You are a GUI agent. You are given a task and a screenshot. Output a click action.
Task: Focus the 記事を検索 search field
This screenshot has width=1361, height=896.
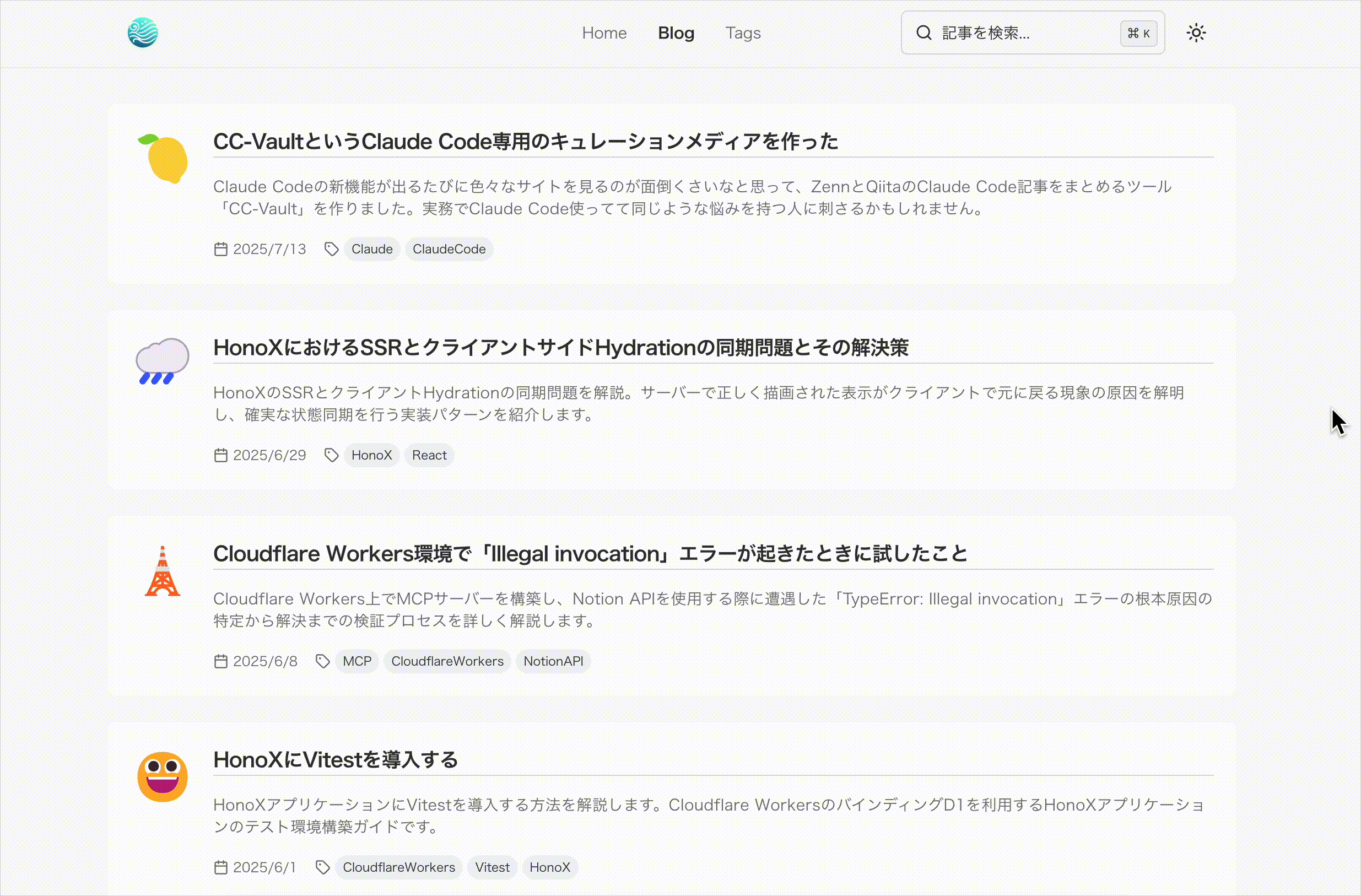pyautogui.click(x=1024, y=33)
